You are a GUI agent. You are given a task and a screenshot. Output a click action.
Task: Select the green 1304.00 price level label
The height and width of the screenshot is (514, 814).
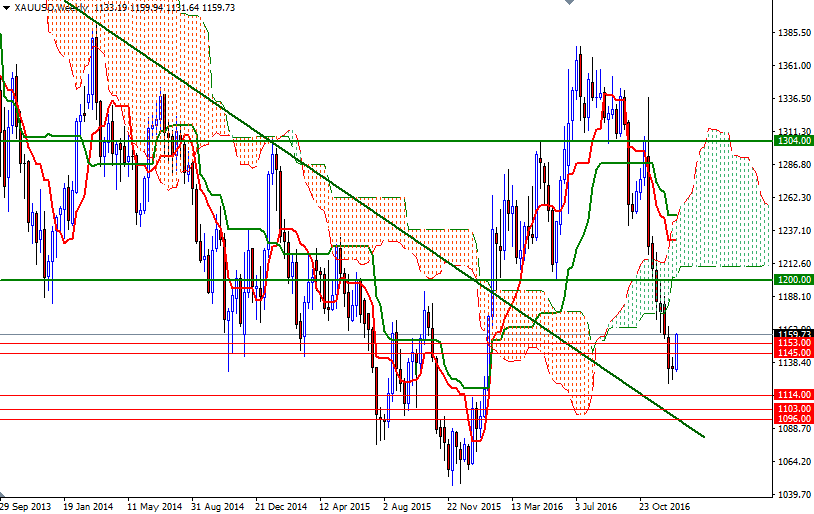793,141
